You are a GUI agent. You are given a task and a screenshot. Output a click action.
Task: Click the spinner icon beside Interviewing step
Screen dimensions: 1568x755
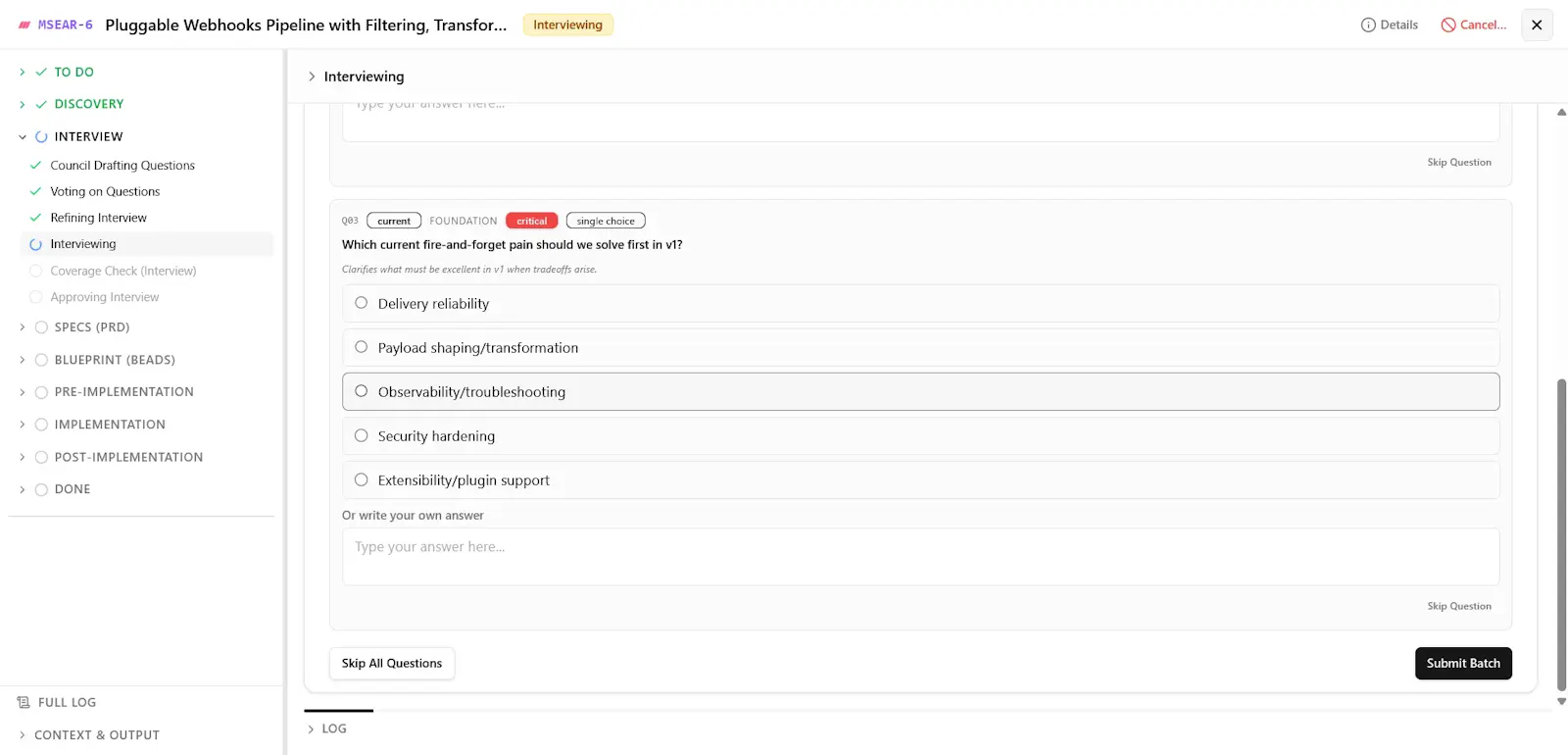(36, 244)
